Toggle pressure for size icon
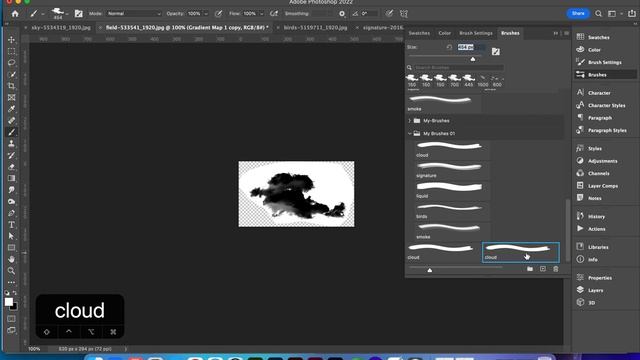 [389, 13]
